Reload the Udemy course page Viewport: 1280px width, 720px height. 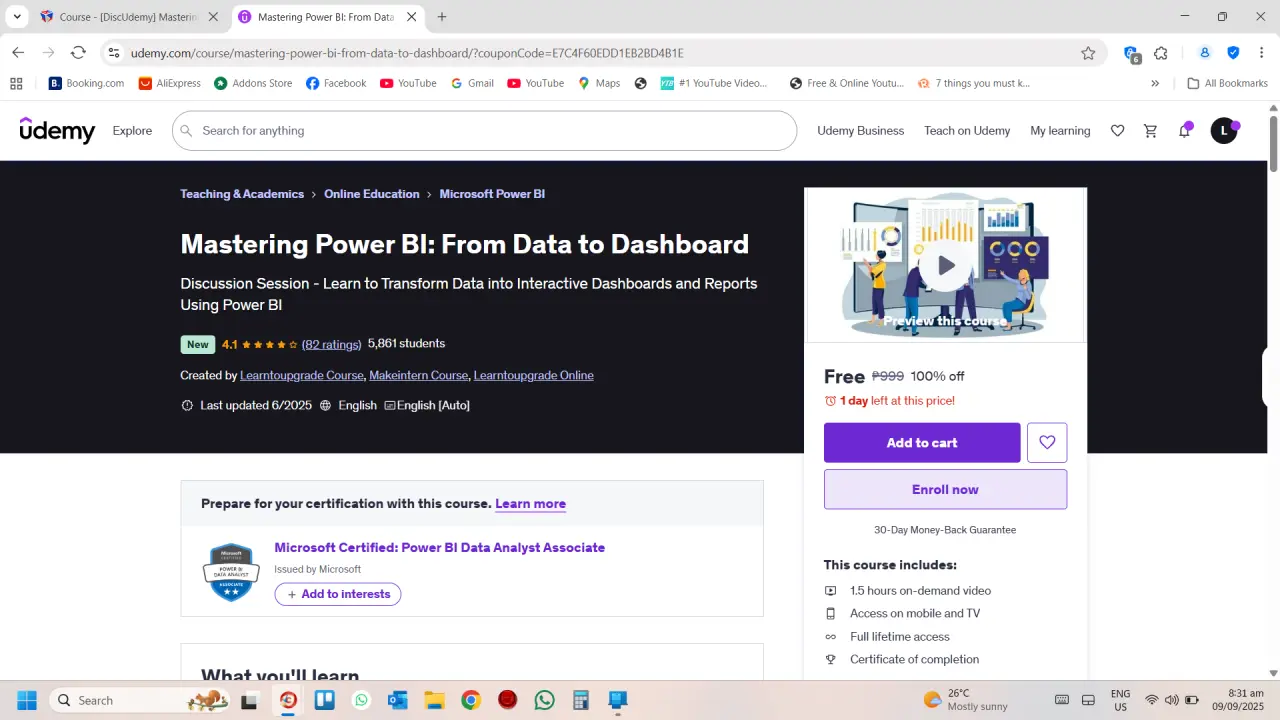(x=78, y=53)
